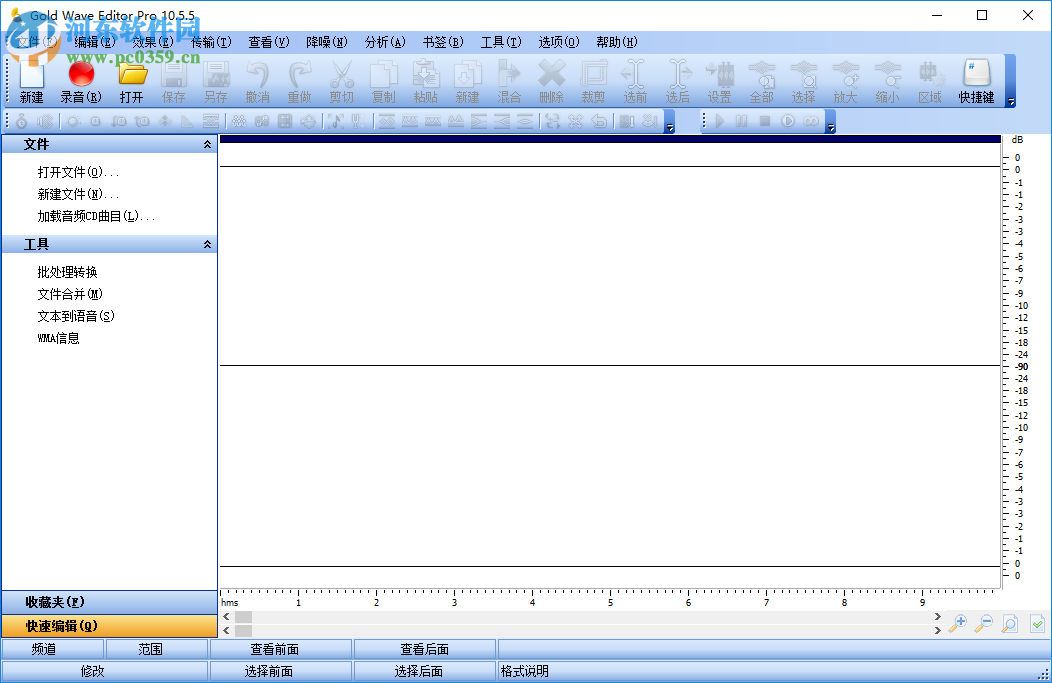Image resolution: width=1052 pixels, height=683 pixels.
Task: Open the 降噪 (Noise Reduction) menu
Action: (x=325, y=42)
